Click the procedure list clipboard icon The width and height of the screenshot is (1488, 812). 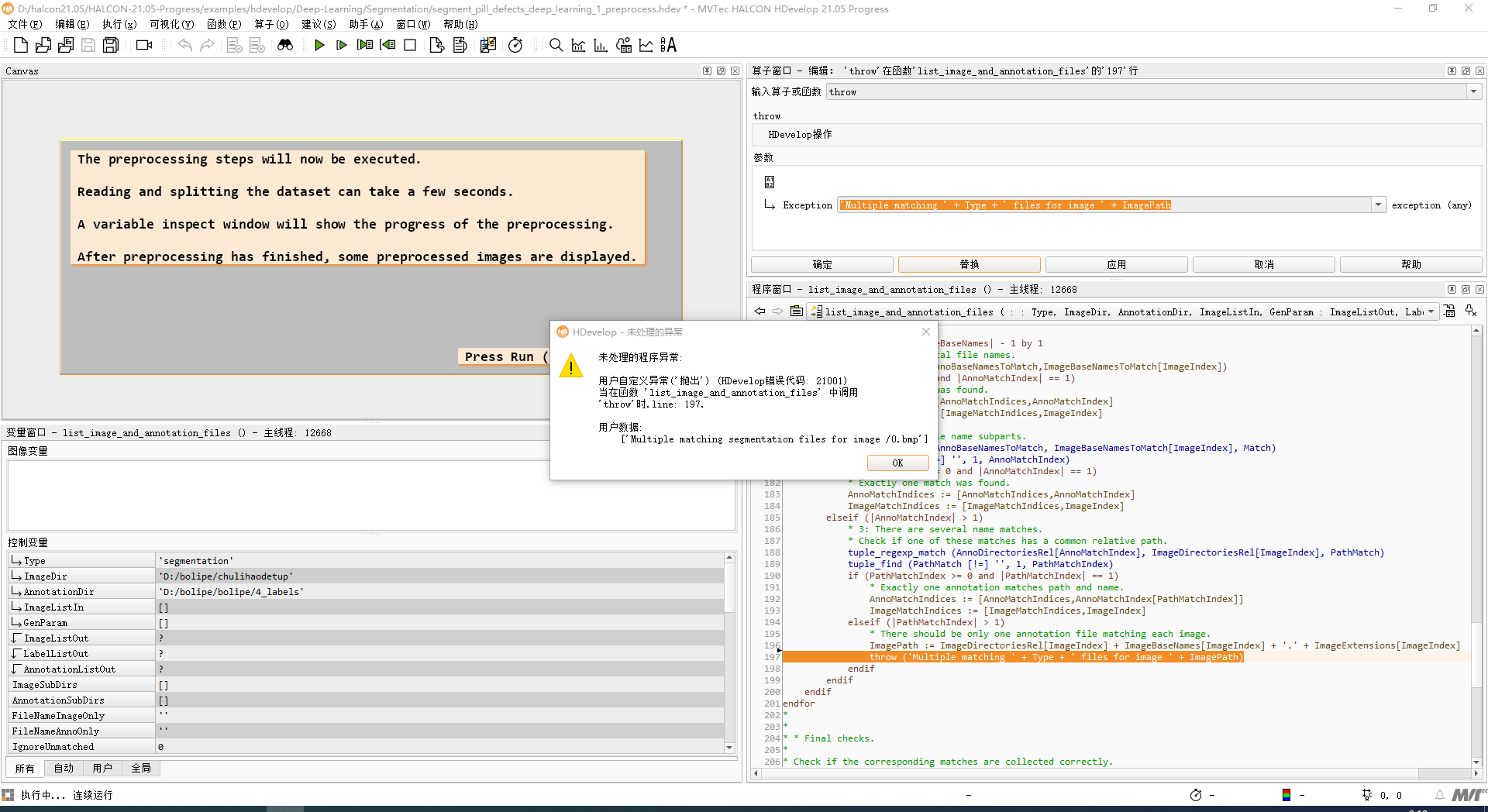click(796, 311)
